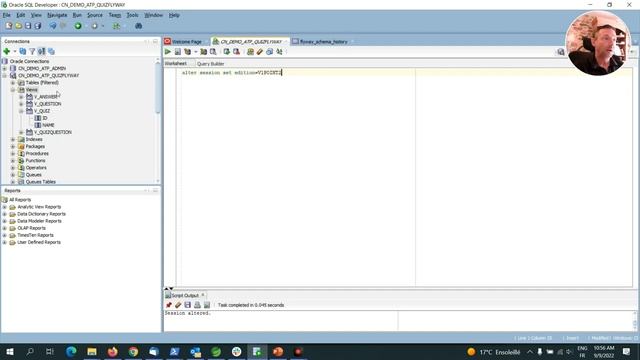Click the New file icon in main toolbar

point(9,26)
